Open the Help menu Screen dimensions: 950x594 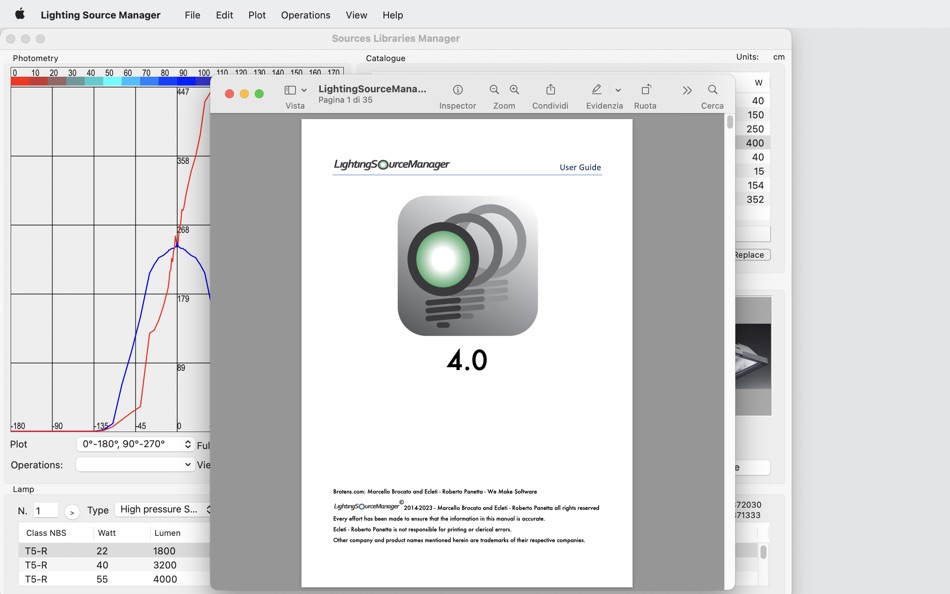click(x=393, y=15)
